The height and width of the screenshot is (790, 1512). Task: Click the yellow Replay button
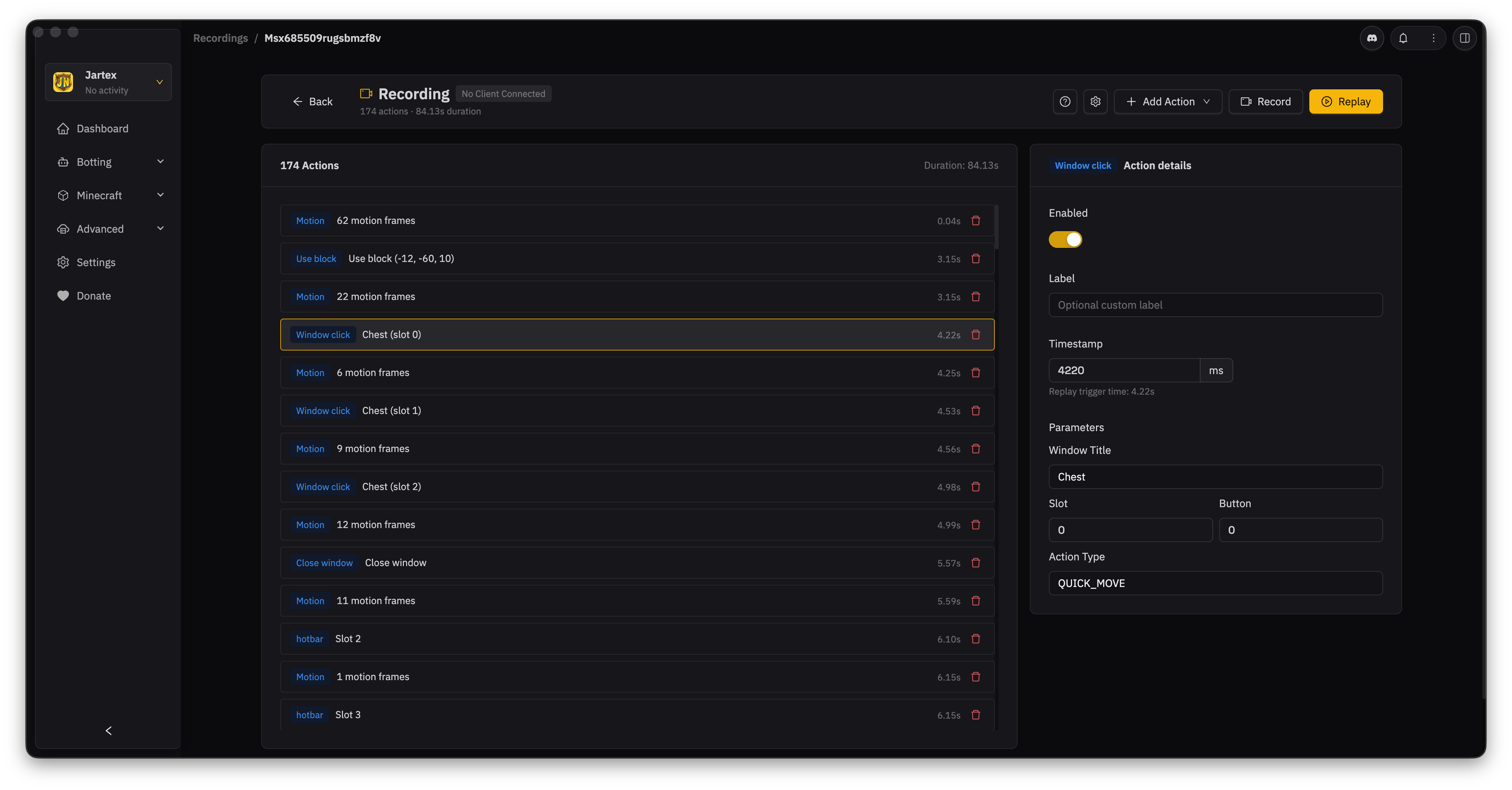1346,102
